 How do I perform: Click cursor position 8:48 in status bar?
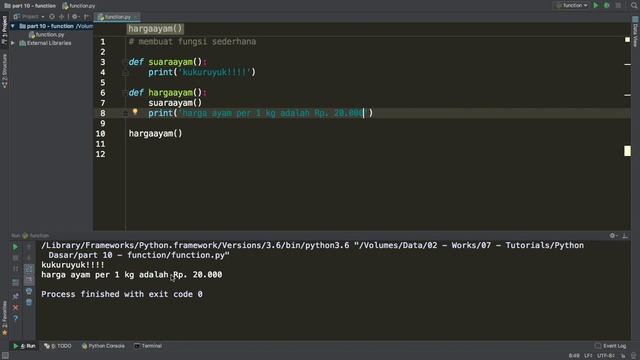574,356
